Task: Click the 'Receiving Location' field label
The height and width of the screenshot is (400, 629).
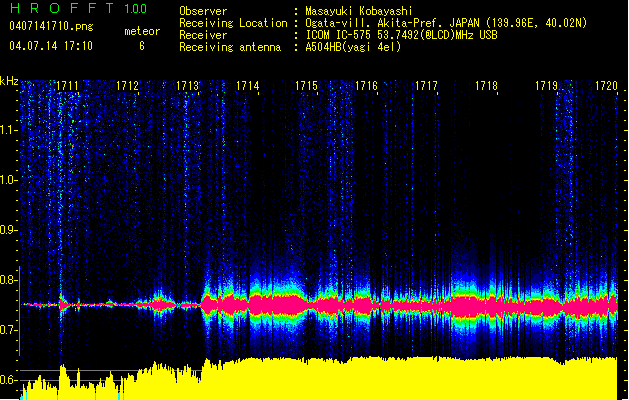Action: (x=233, y=23)
